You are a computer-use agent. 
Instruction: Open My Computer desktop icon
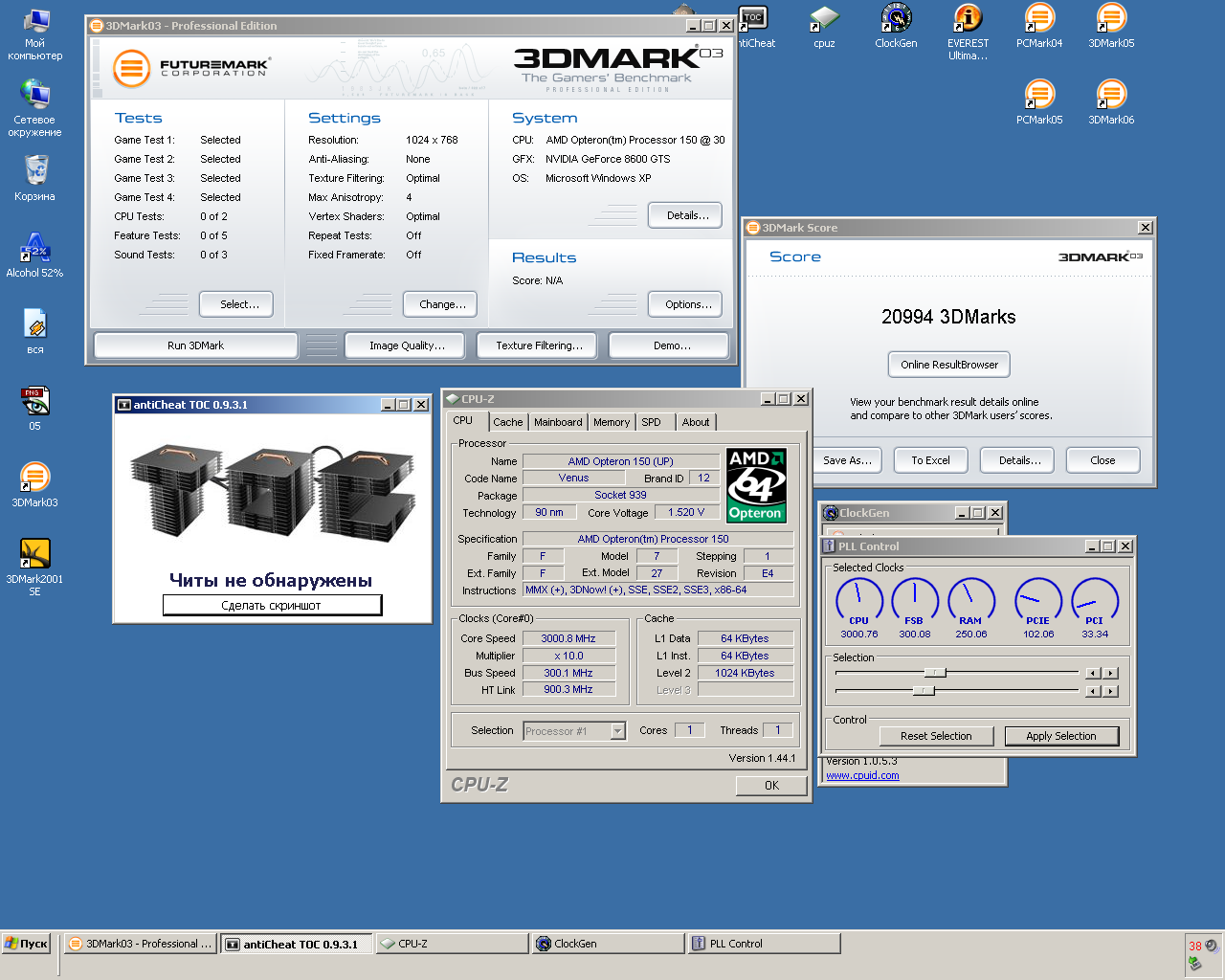point(35,34)
